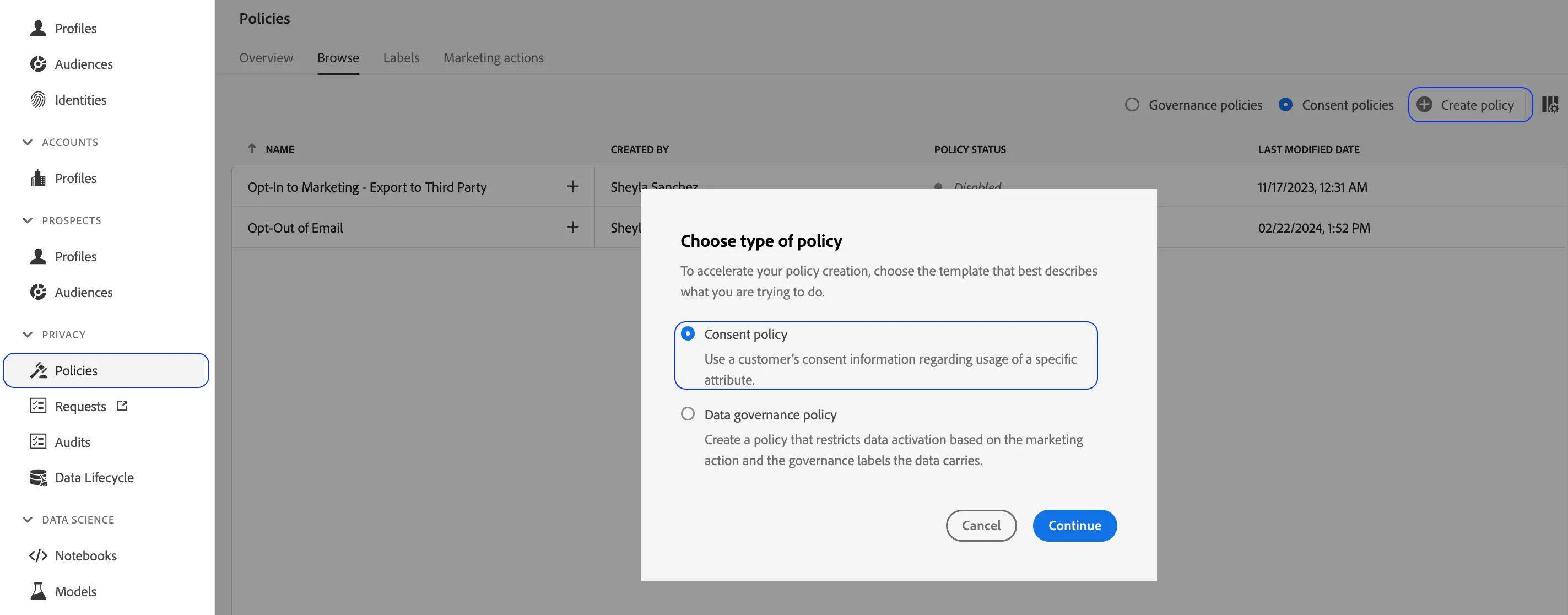Image resolution: width=1568 pixels, height=615 pixels.
Task: Click the Notebooks code icon
Action: pos(39,555)
